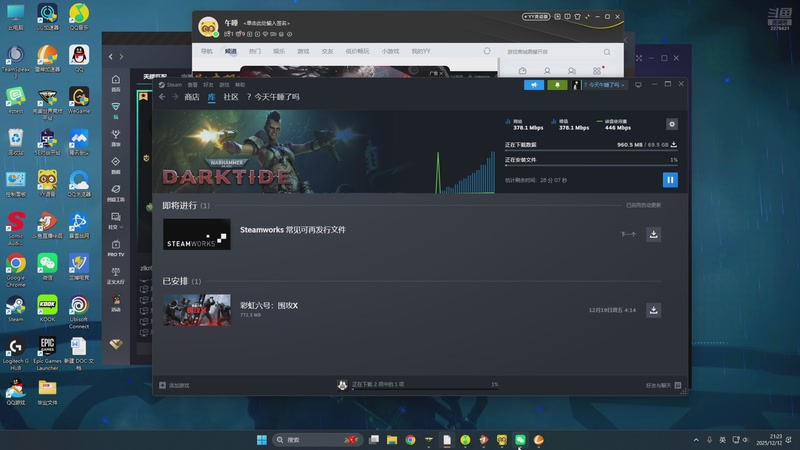Select 小游戏 tab in YY window
800x450 pixels.
(390, 51)
